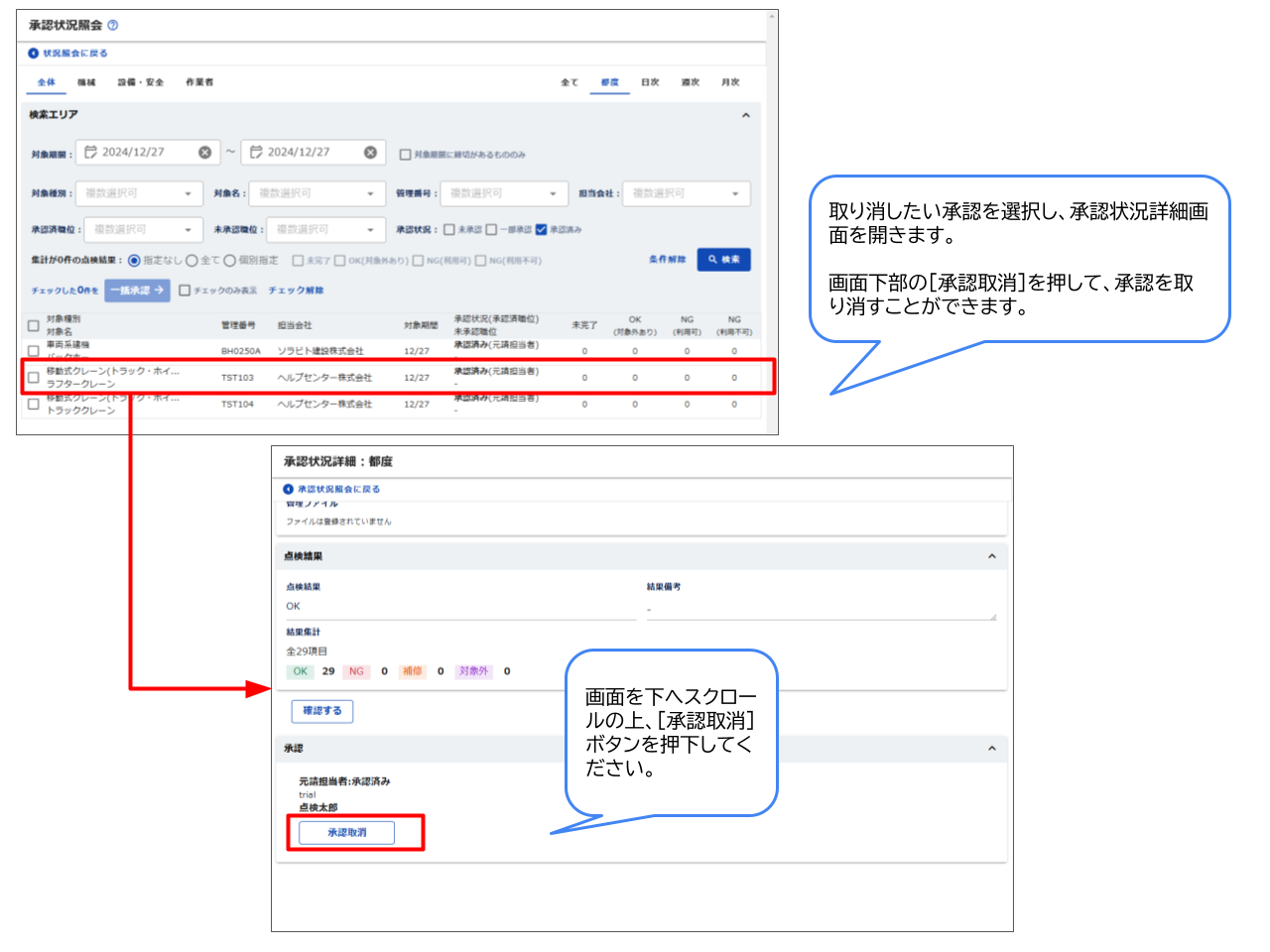Switch to the 機械 tab
The image size is (1270, 952).
coord(87,82)
